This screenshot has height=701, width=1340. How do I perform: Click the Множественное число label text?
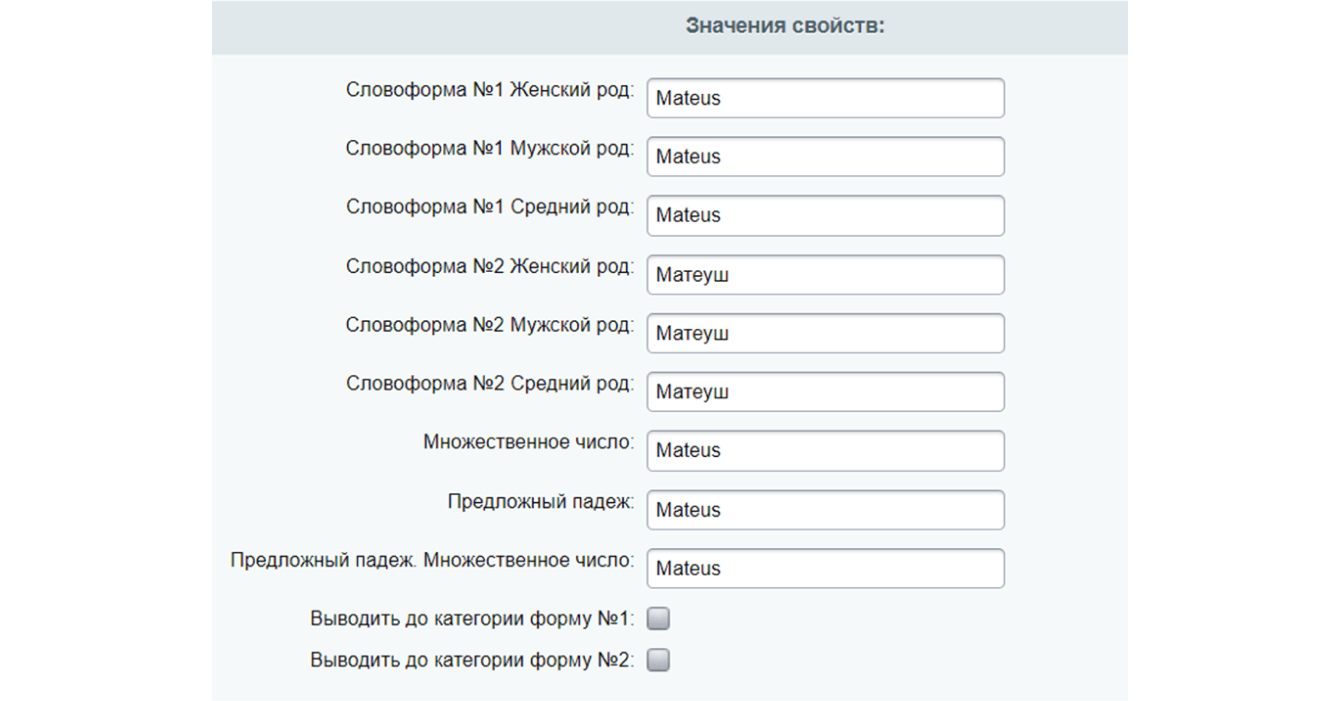pos(528,442)
